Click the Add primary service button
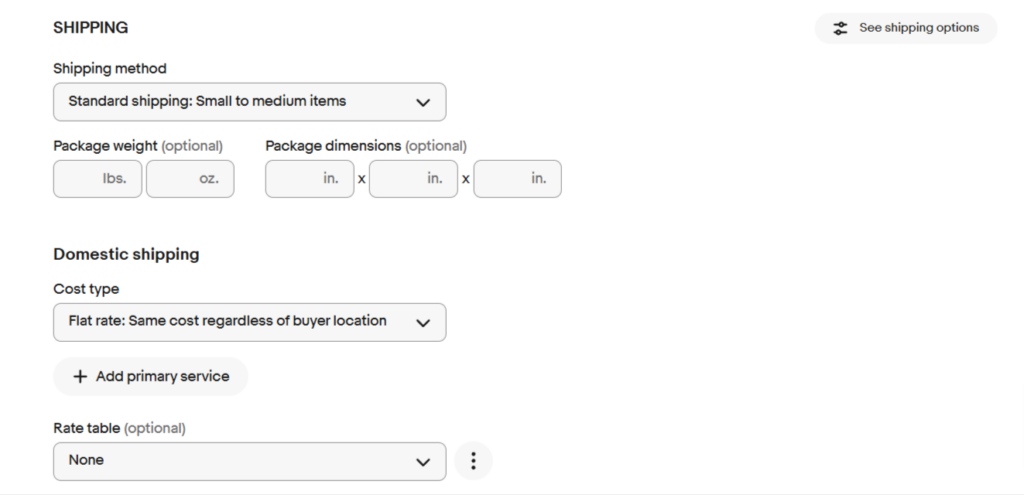 click(150, 377)
